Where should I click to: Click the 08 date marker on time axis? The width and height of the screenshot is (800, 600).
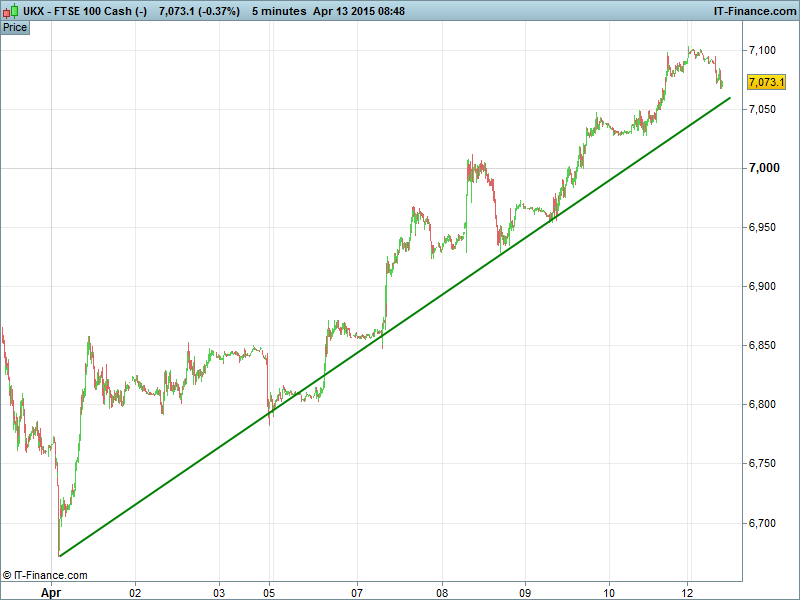441,592
